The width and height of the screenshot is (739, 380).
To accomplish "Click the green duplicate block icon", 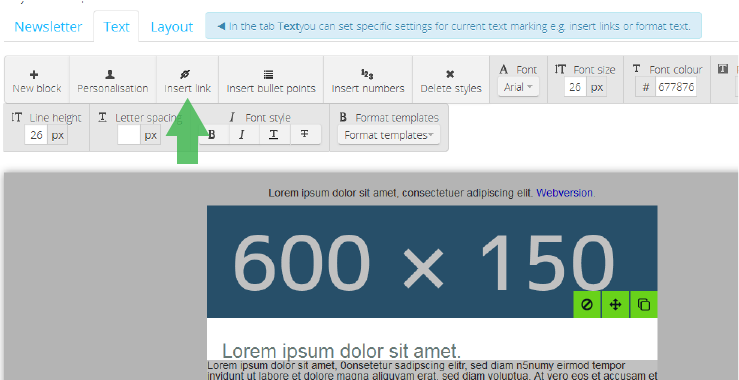I will (643, 305).
